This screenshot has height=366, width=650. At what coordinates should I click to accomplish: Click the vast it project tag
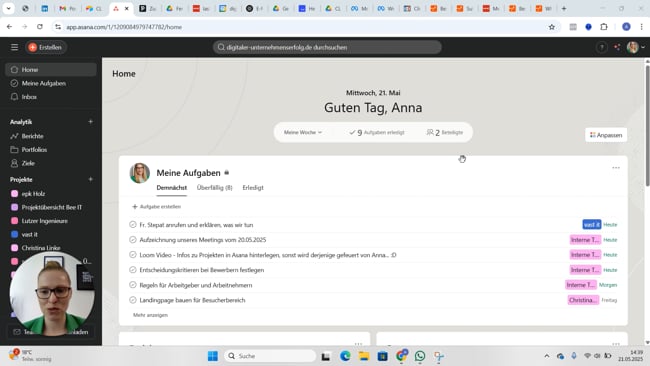click(x=592, y=225)
